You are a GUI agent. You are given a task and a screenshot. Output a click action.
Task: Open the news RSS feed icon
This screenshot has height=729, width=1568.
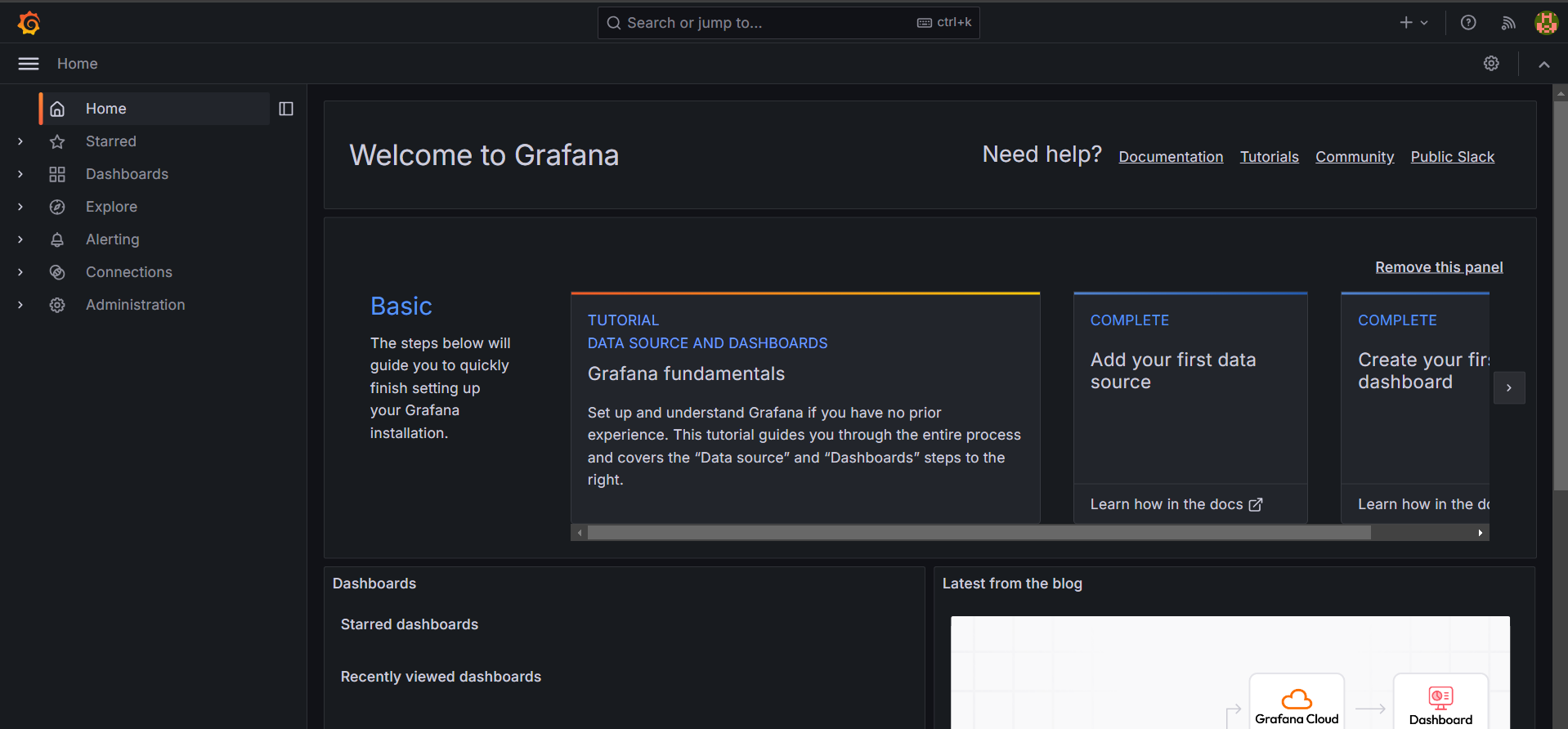coord(1508,23)
